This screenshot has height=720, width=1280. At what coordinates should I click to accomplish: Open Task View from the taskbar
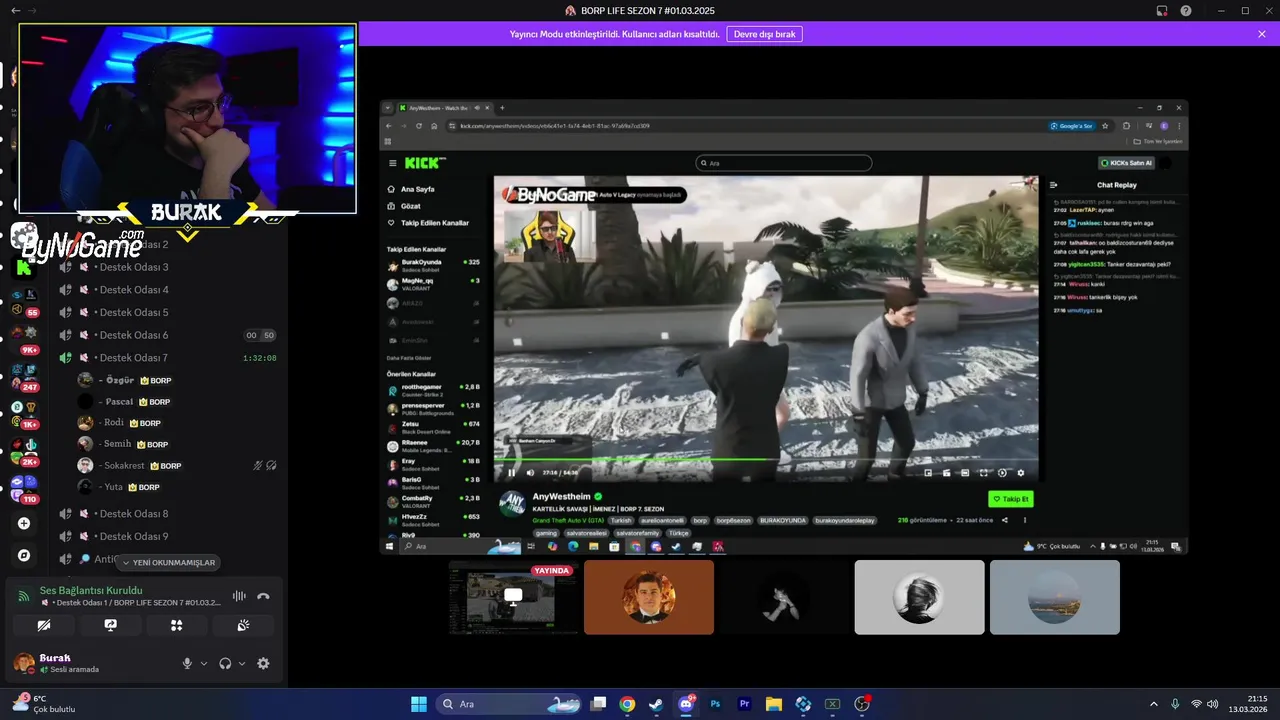pos(598,704)
